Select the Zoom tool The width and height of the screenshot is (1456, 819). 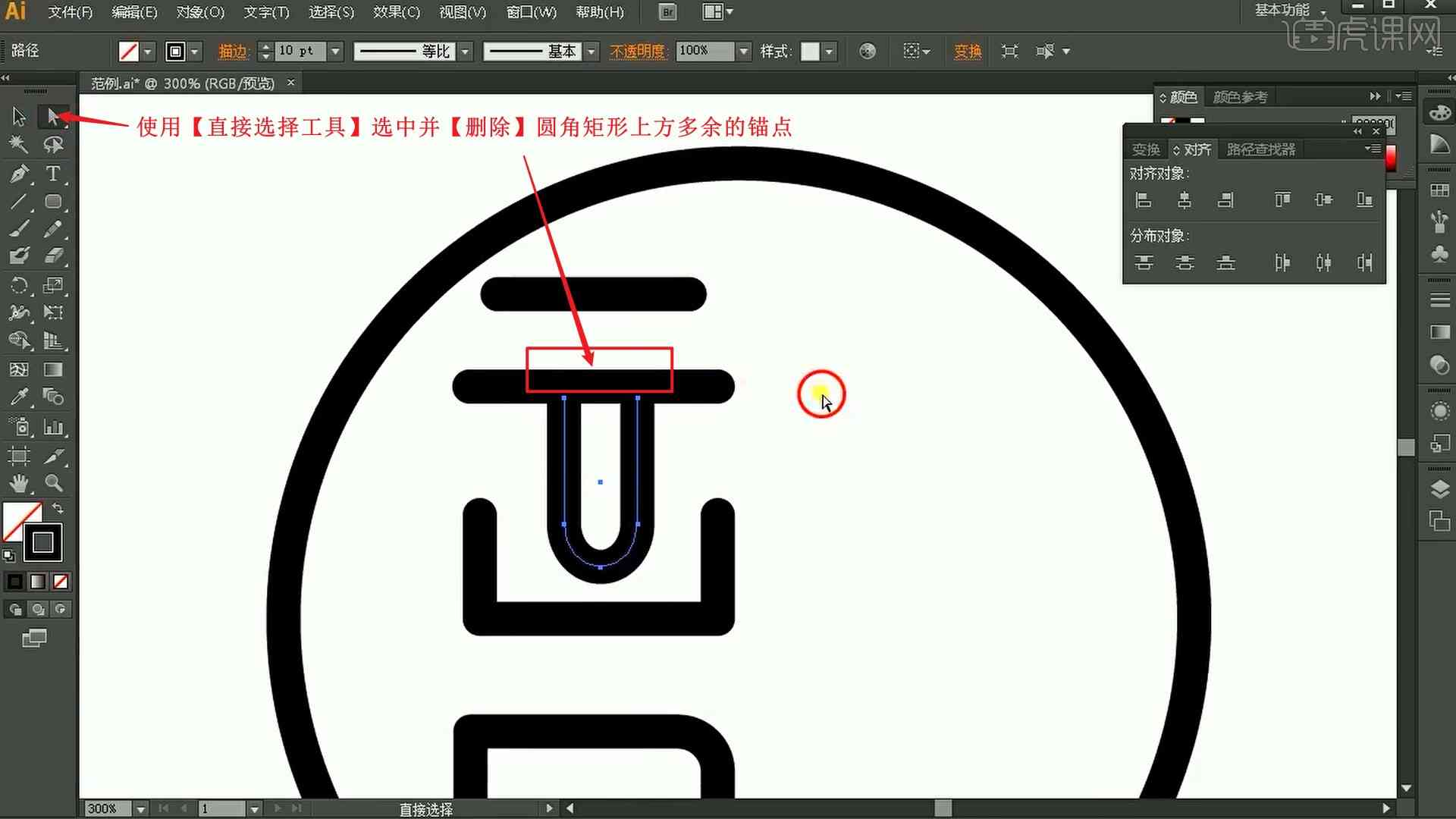[53, 483]
